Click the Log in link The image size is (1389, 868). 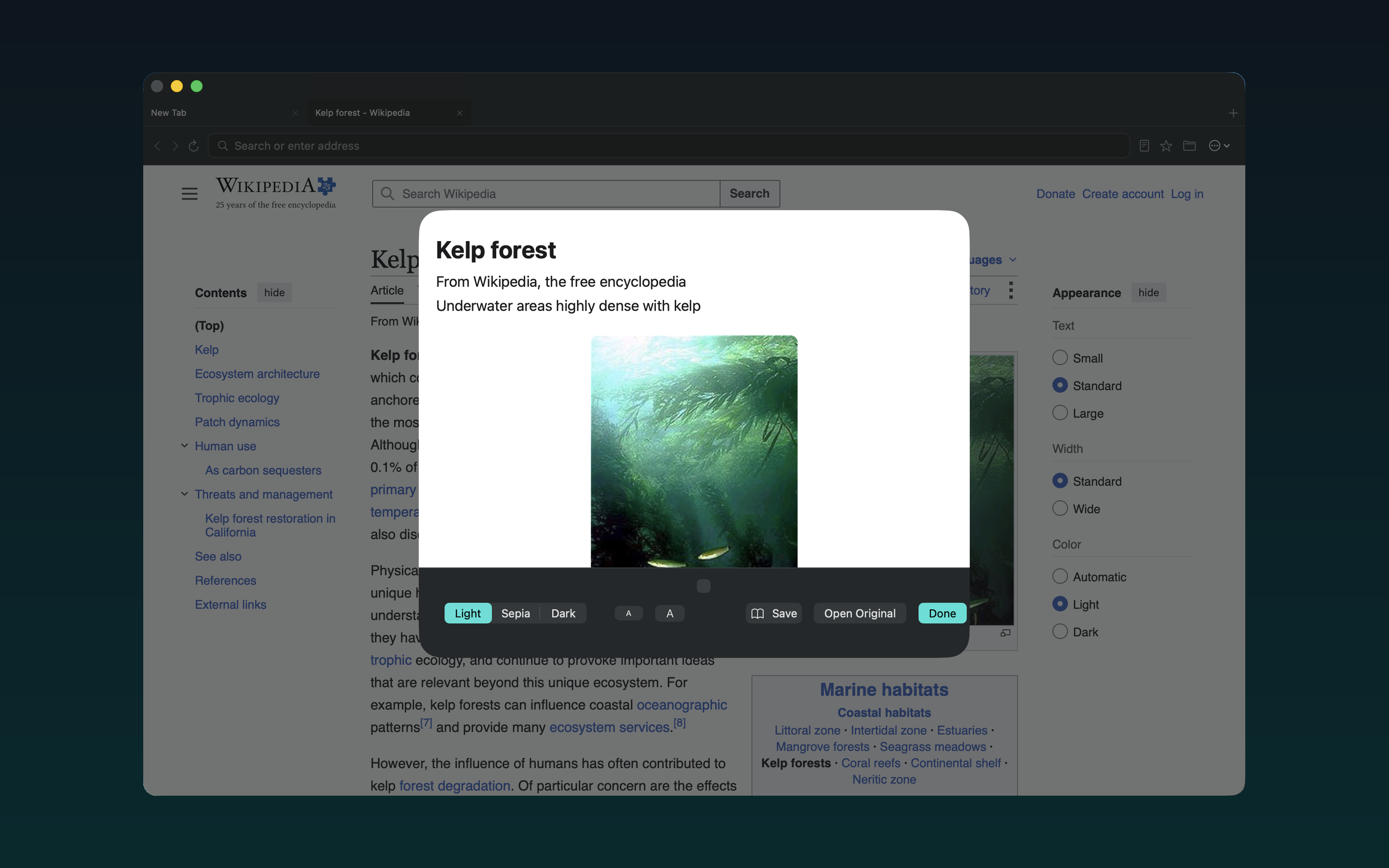point(1186,194)
